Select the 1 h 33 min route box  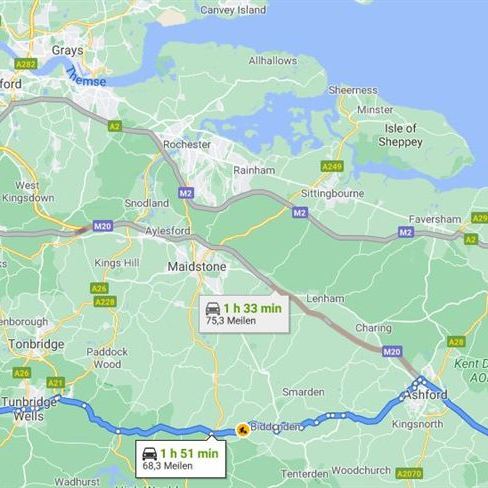[244, 314]
